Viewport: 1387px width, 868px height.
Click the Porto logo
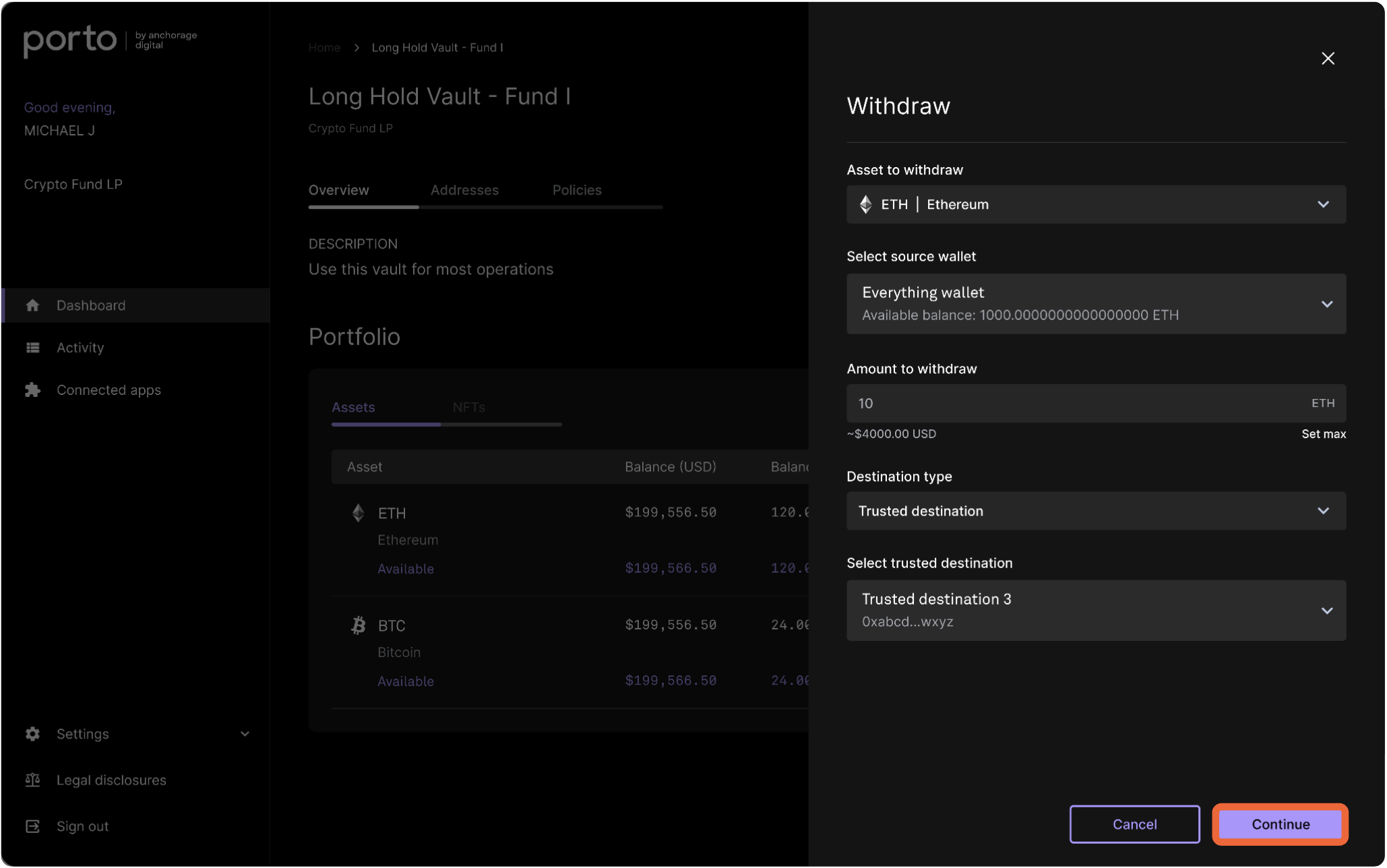coord(70,41)
